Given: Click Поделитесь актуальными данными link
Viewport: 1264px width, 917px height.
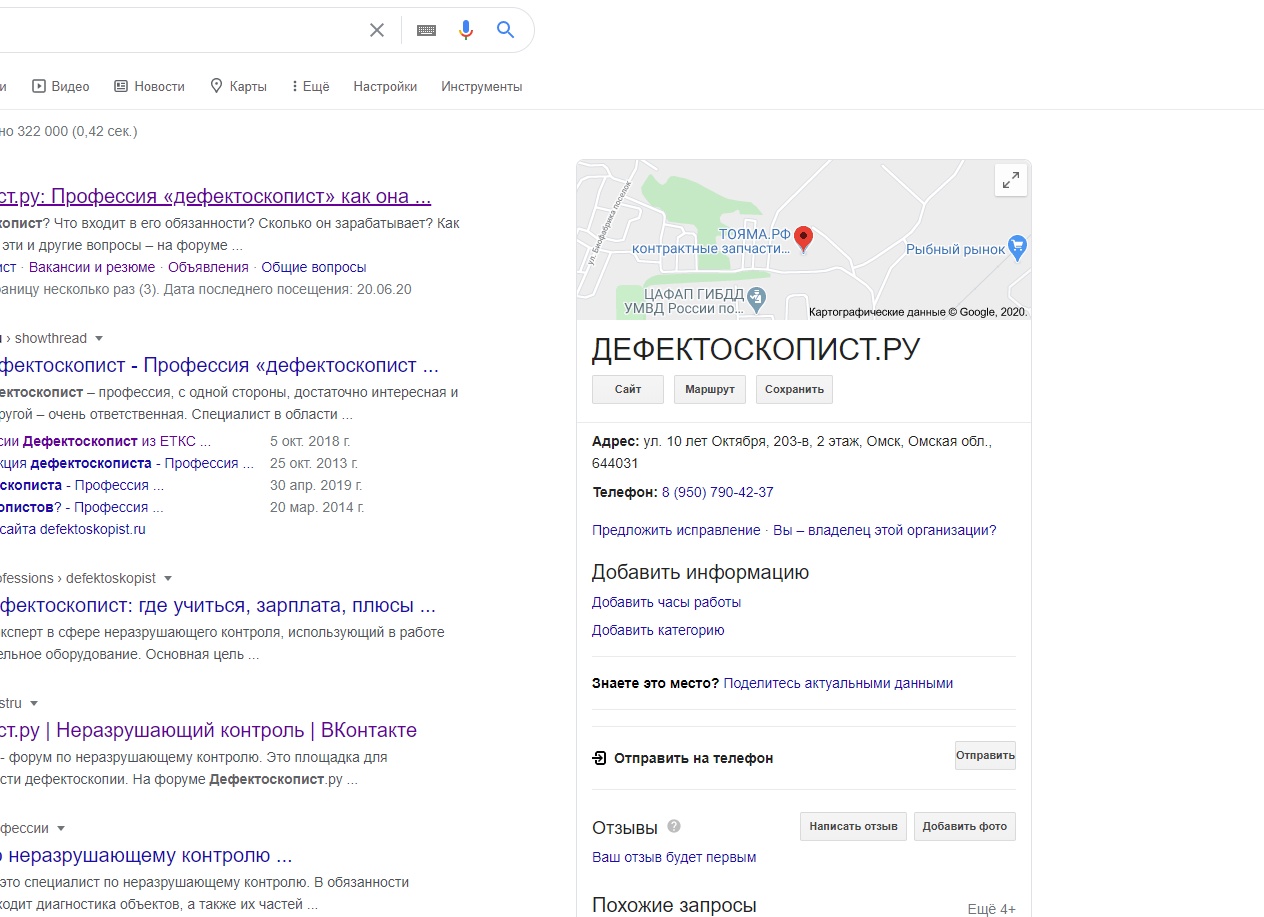Looking at the screenshot, I should coord(838,683).
